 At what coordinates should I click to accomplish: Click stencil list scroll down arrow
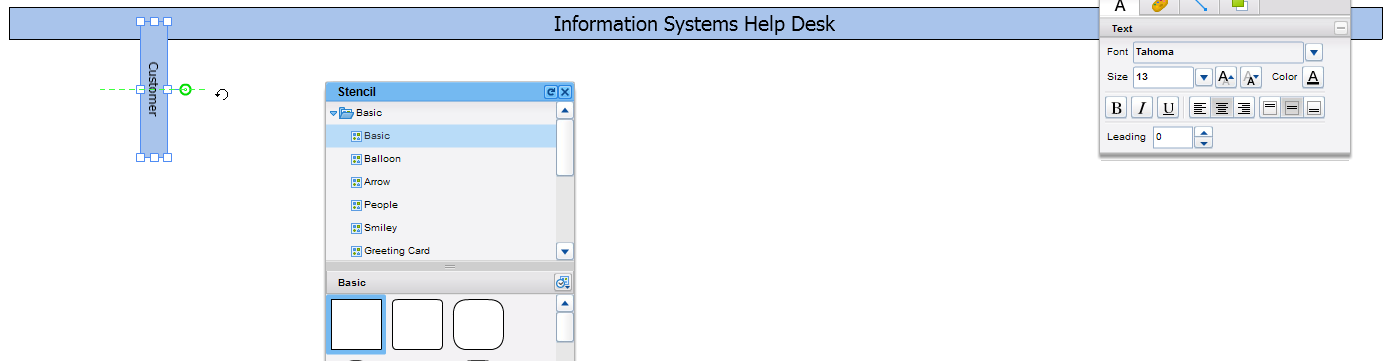[x=565, y=252]
